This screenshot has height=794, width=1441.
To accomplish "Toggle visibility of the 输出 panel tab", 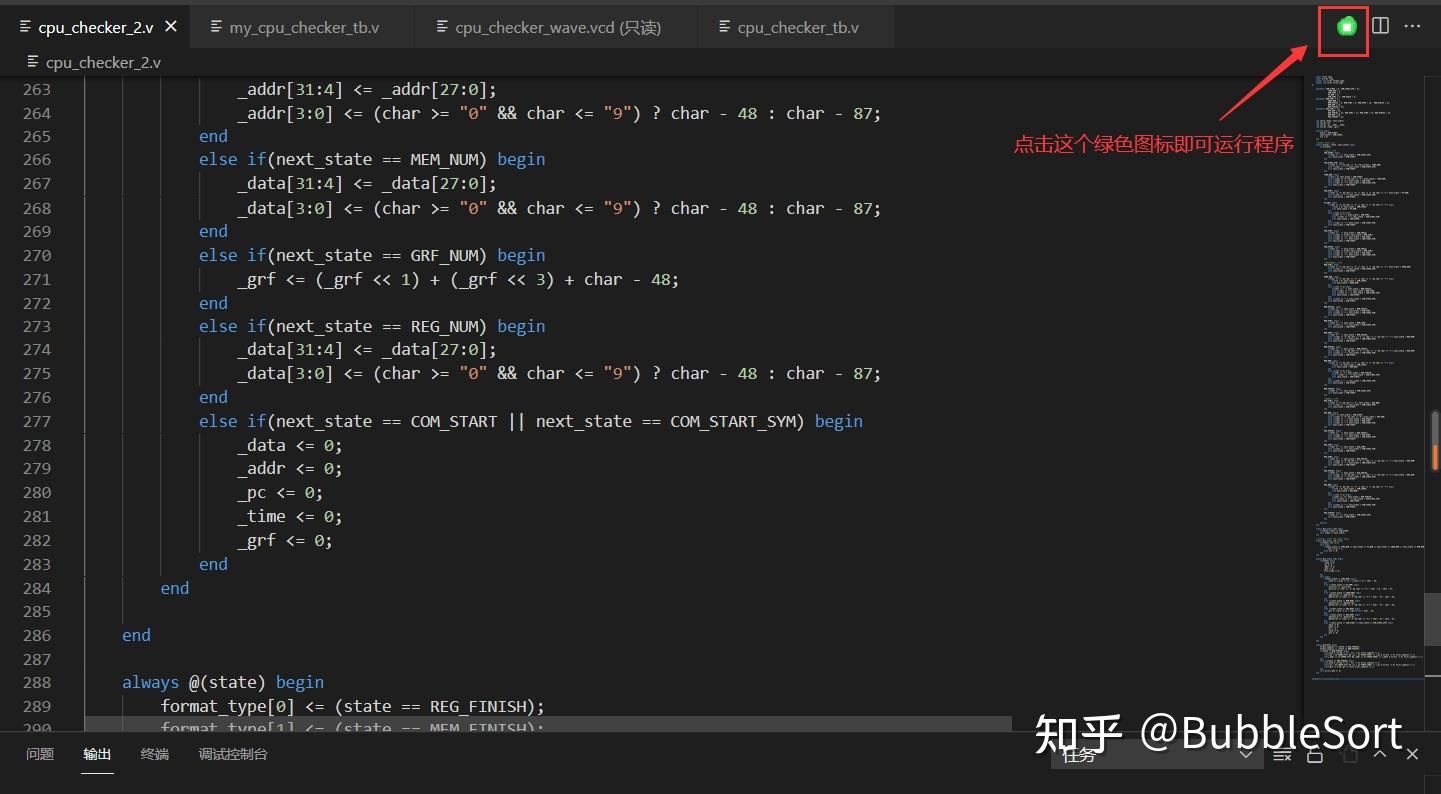I will tap(96, 755).
